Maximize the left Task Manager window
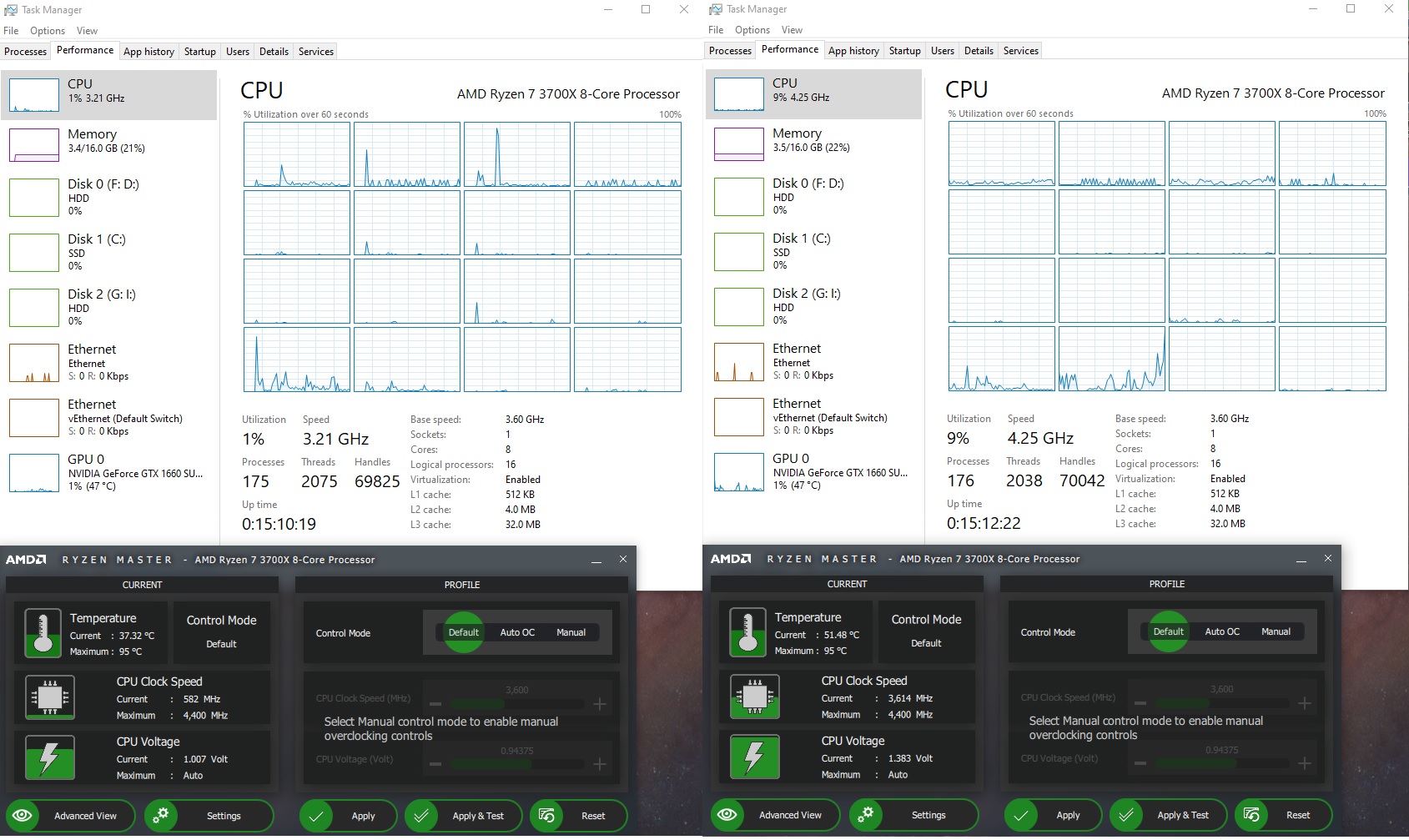 coord(646,9)
